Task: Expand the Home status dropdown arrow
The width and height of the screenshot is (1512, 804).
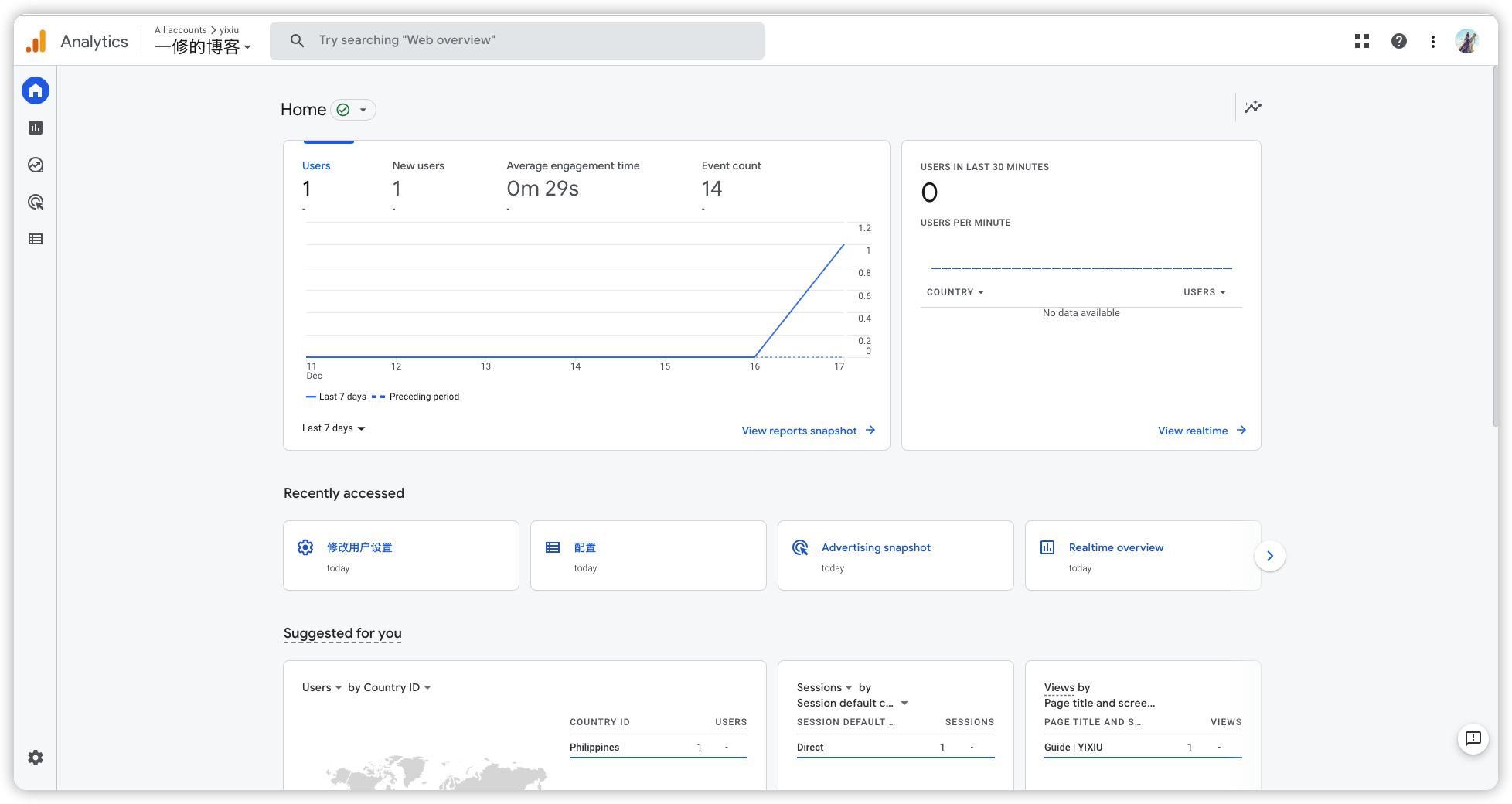Action: tap(363, 110)
